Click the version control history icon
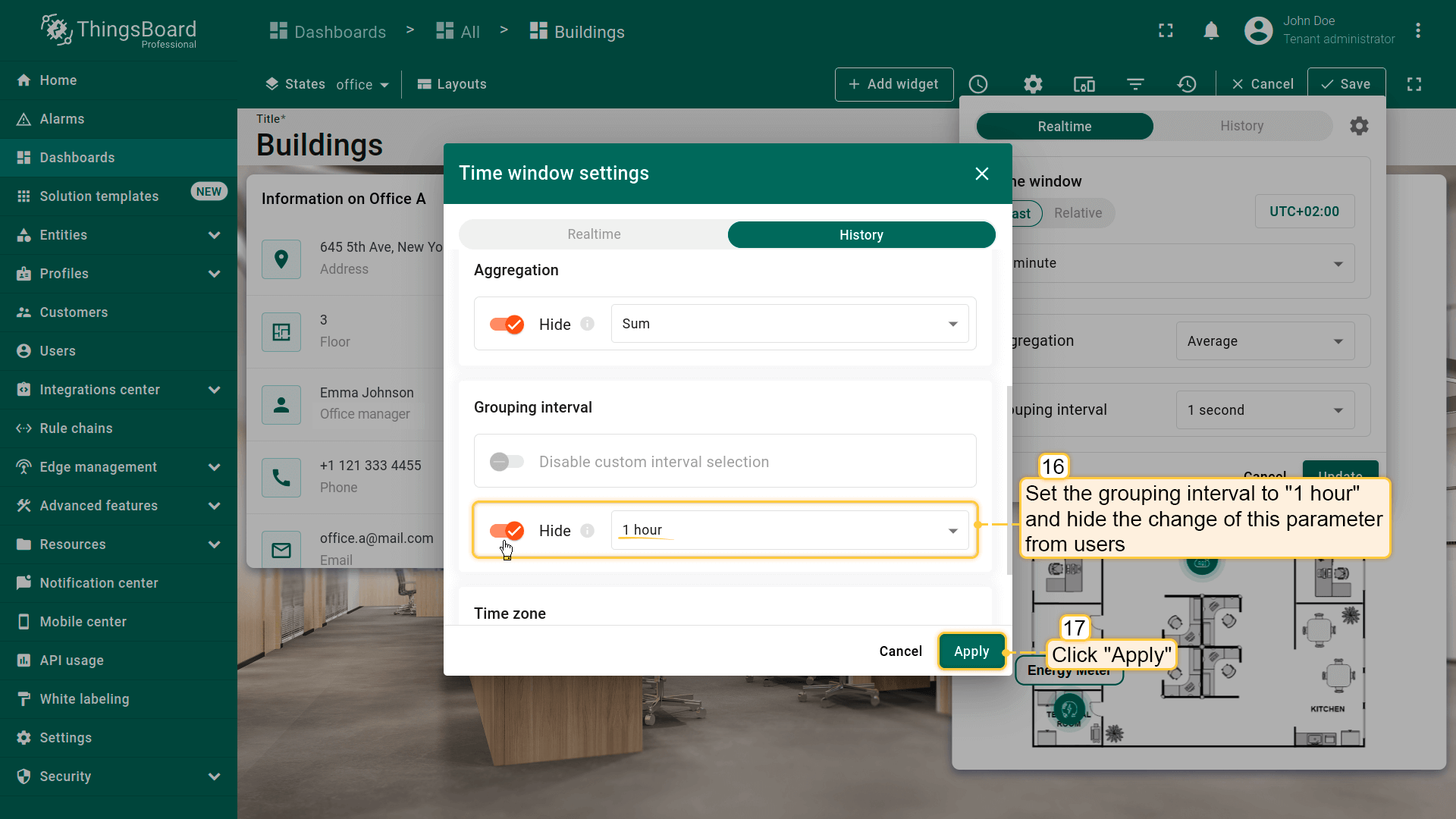This screenshot has width=1456, height=819. (x=1187, y=84)
